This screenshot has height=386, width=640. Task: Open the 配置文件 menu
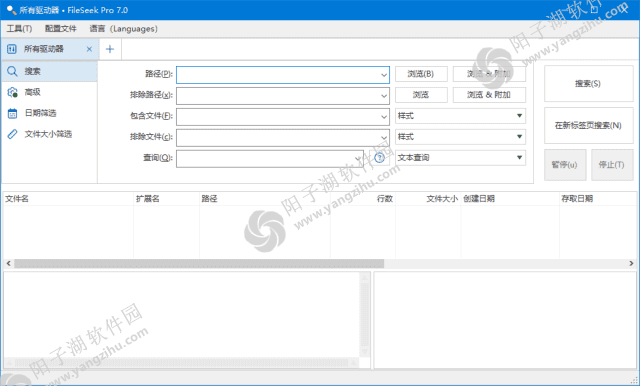click(60, 29)
